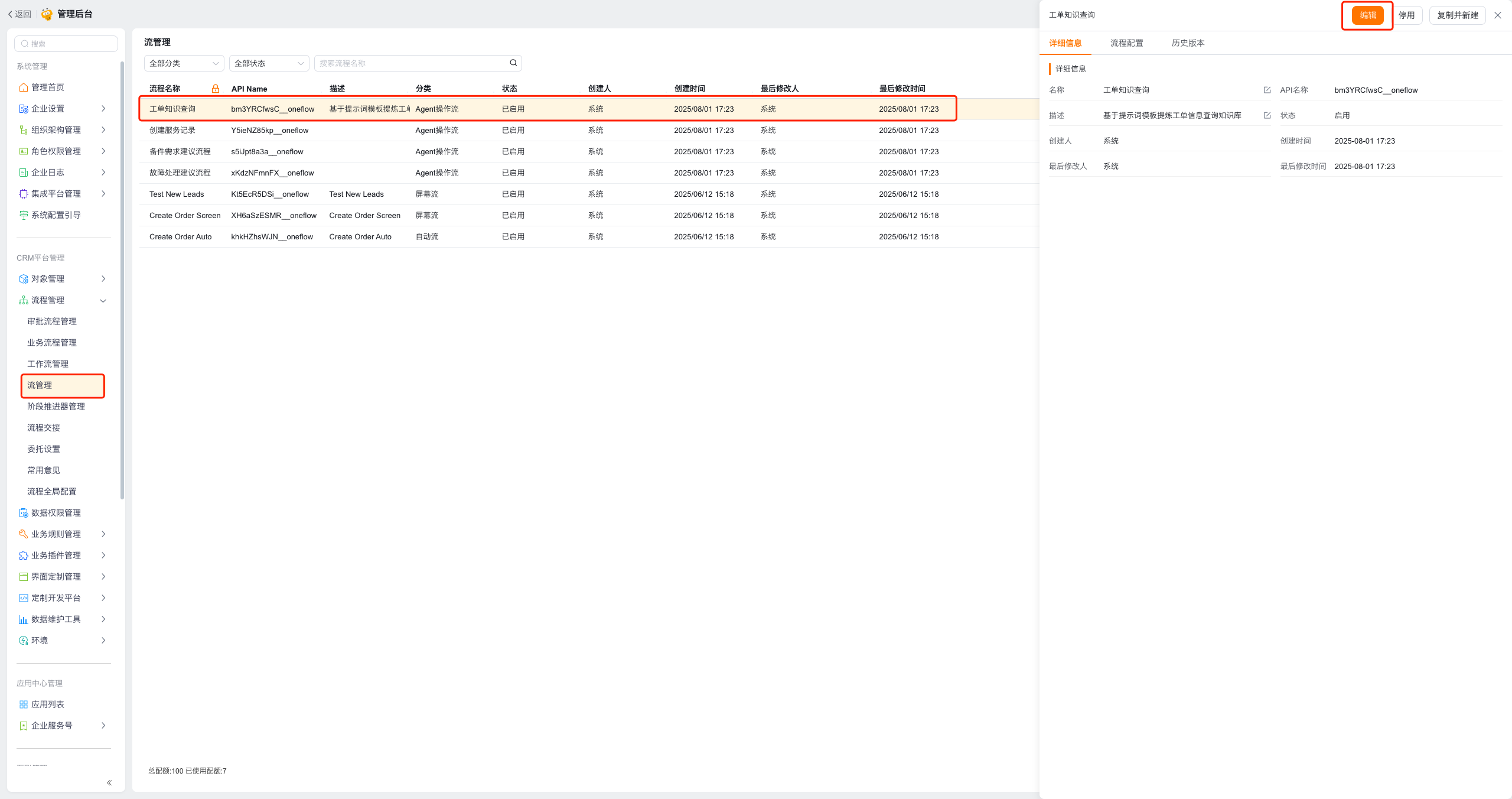This screenshot has width=1512, height=799.
Task: Open the 全部分类 dropdown
Action: (x=184, y=63)
